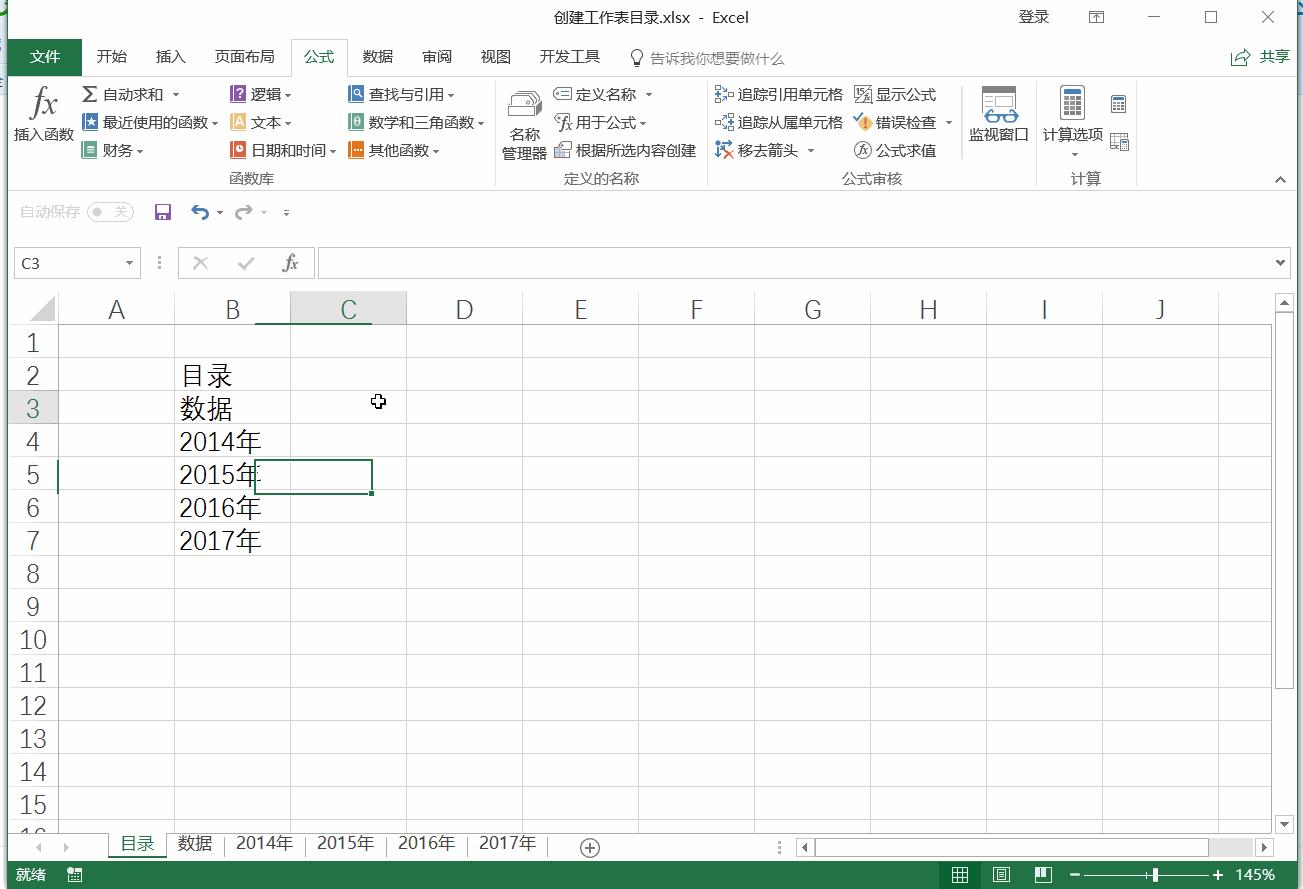The height and width of the screenshot is (889, 1303).
Task: Select Trace Precedents (追踪引用单元格)
Action: [x=779, y=94]
